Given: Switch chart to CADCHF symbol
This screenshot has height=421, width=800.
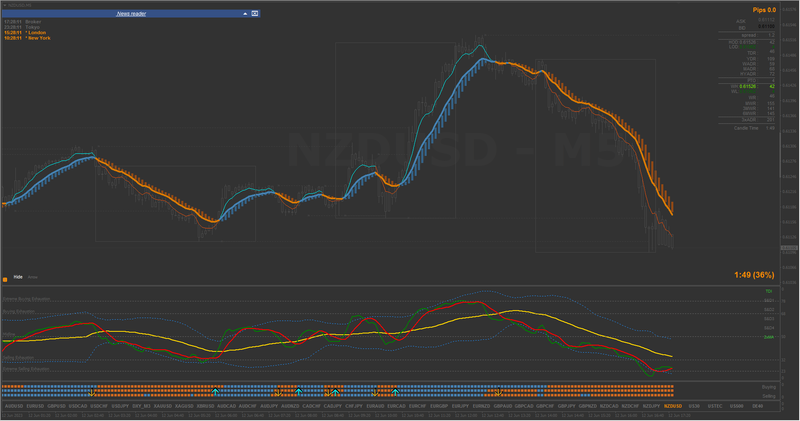Looking at the screenshot, I should (x=311, y=406).
